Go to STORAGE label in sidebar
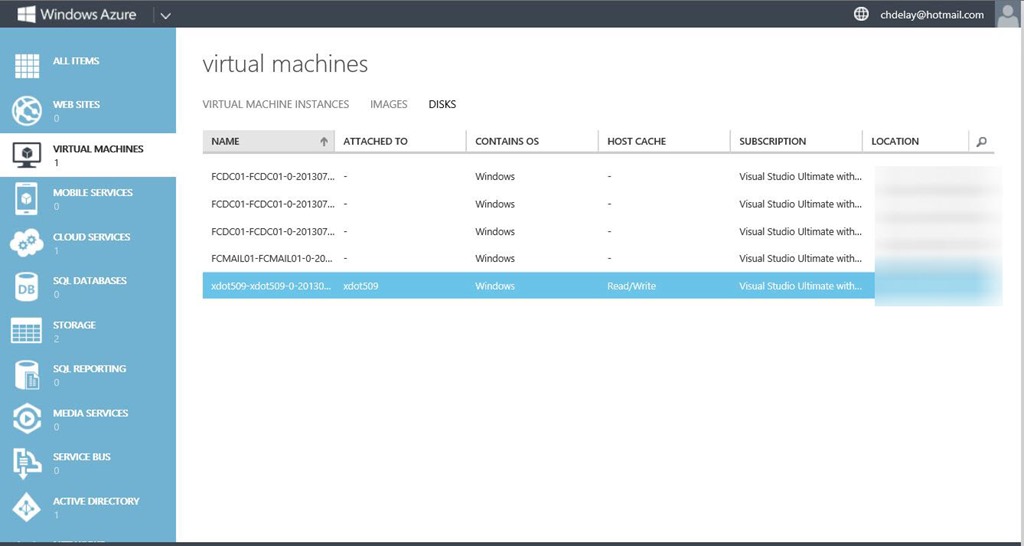This screenshot has height=546, width=1024. (x=74, y=325)
